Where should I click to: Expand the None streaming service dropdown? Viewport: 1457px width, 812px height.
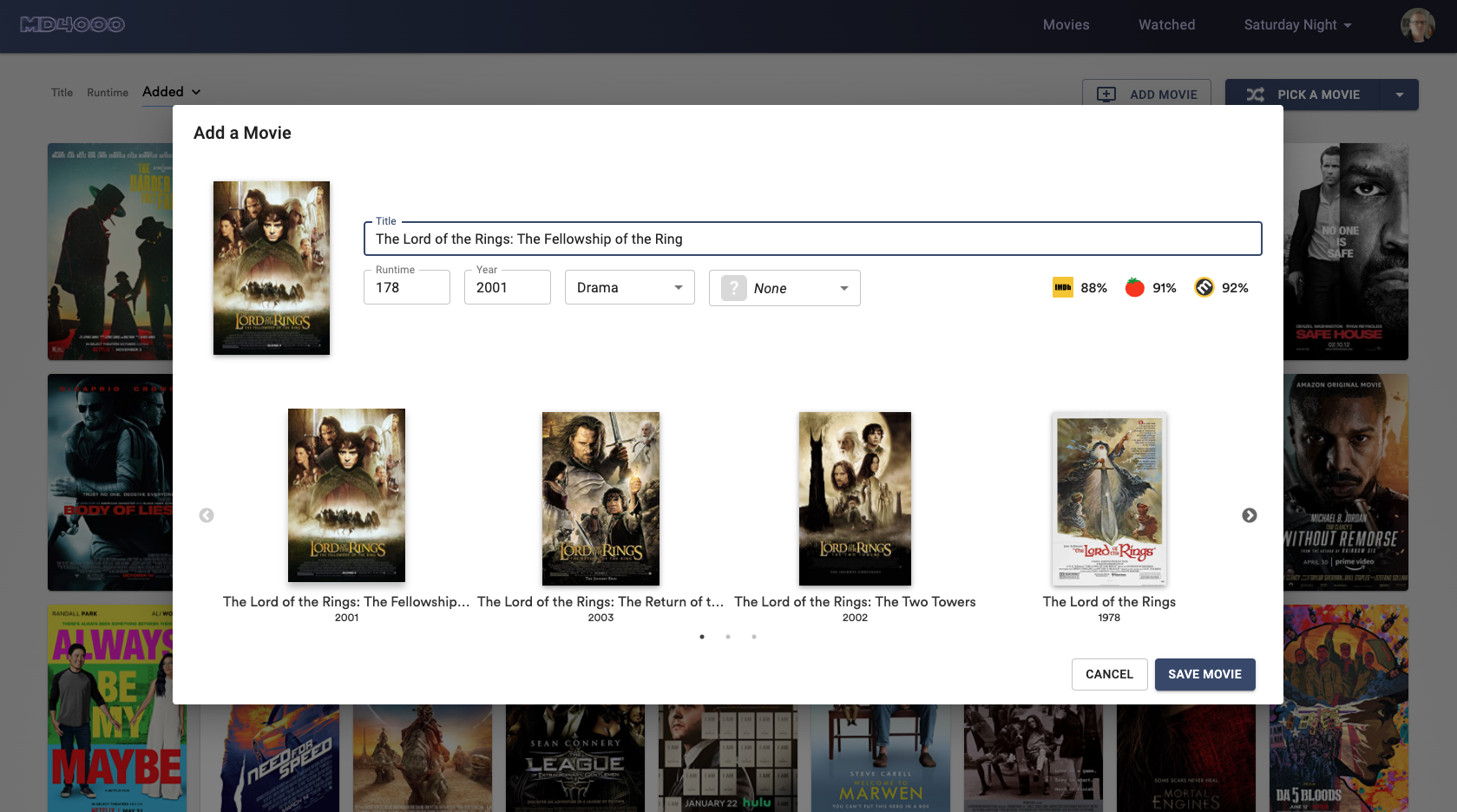pos(843,287)
